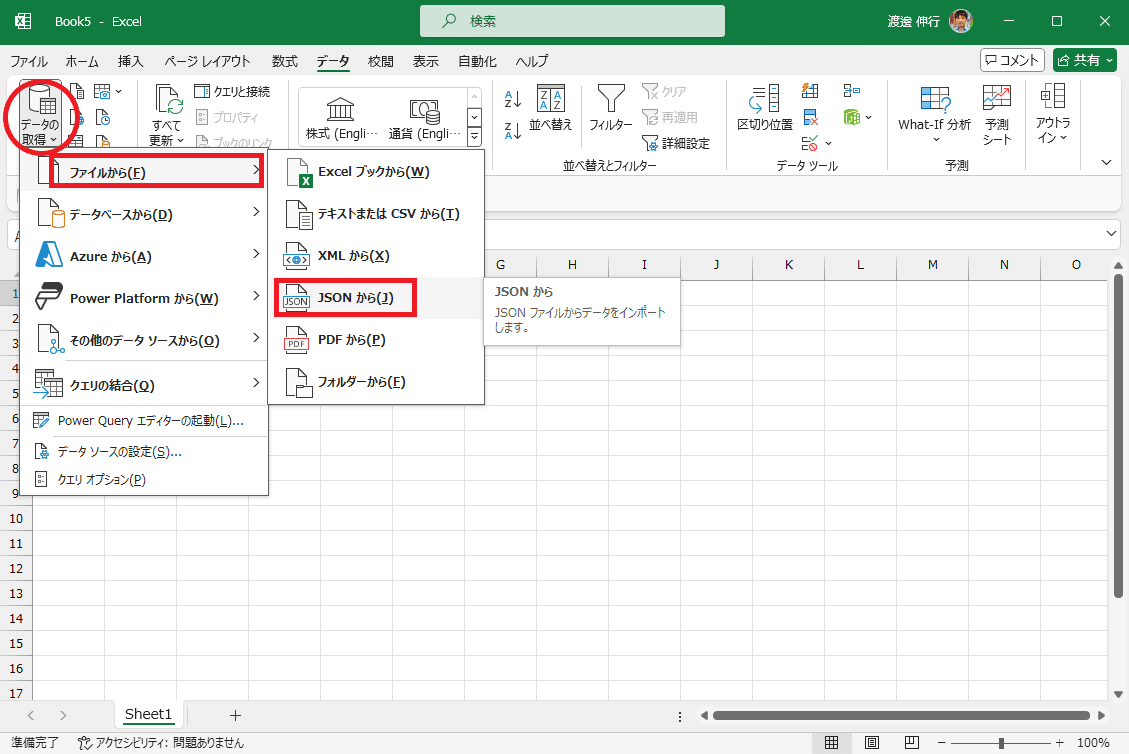Click the vertical scrollbar thumb
Screen dimensions: 1129x754
click(x=1118, y=437)
